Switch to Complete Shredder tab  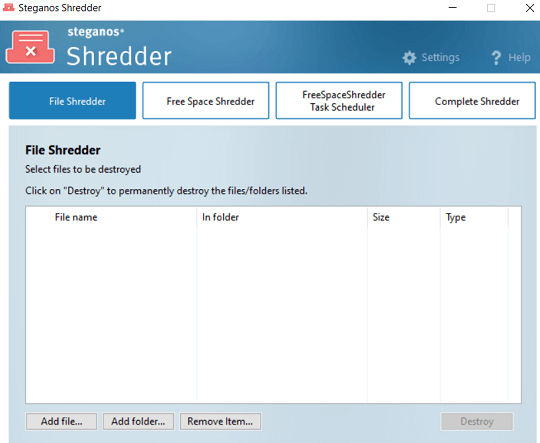[472, 101]
